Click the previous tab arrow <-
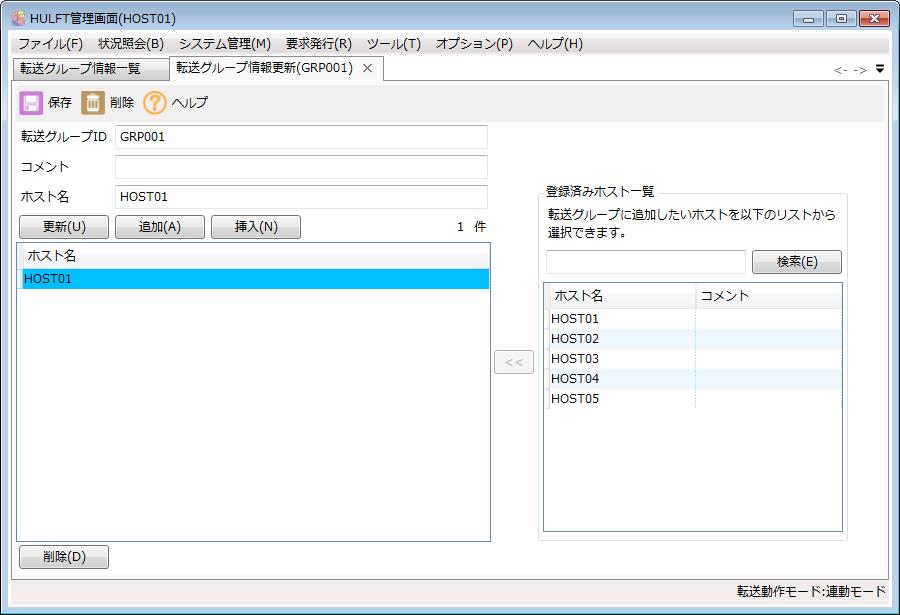This screenshot has height=615, width=900. point(840,70)
